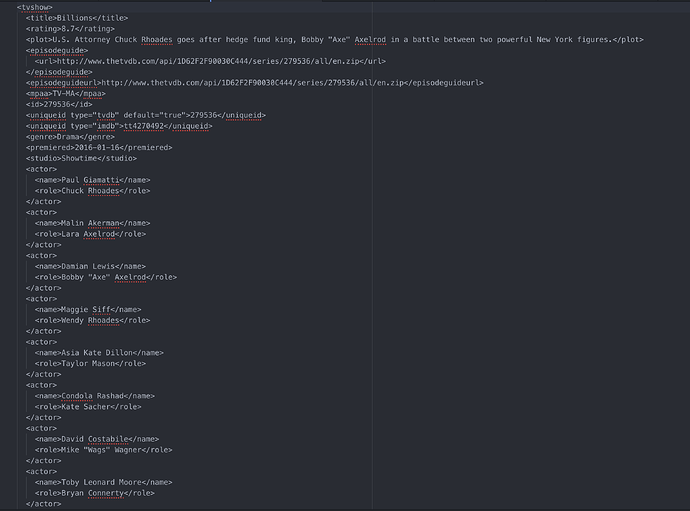The width and height of the screenshot is (690, 511).
Task: Click the name line for Maggie Siff
Action: point(88,309)
